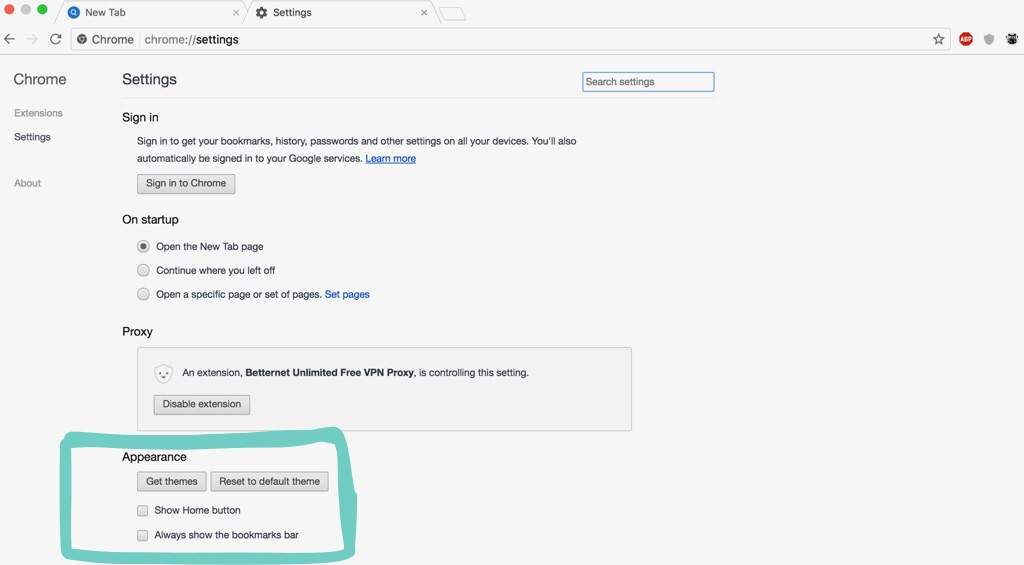Open the Set pages link

(347, 295)
